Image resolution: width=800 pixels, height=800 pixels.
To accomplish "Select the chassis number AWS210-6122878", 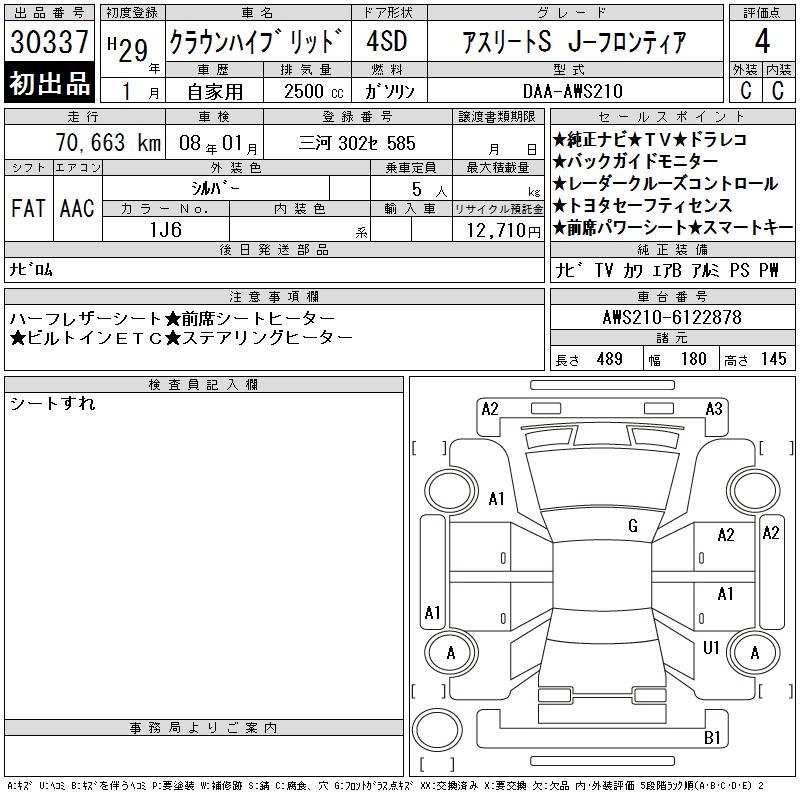I will 672,317.
